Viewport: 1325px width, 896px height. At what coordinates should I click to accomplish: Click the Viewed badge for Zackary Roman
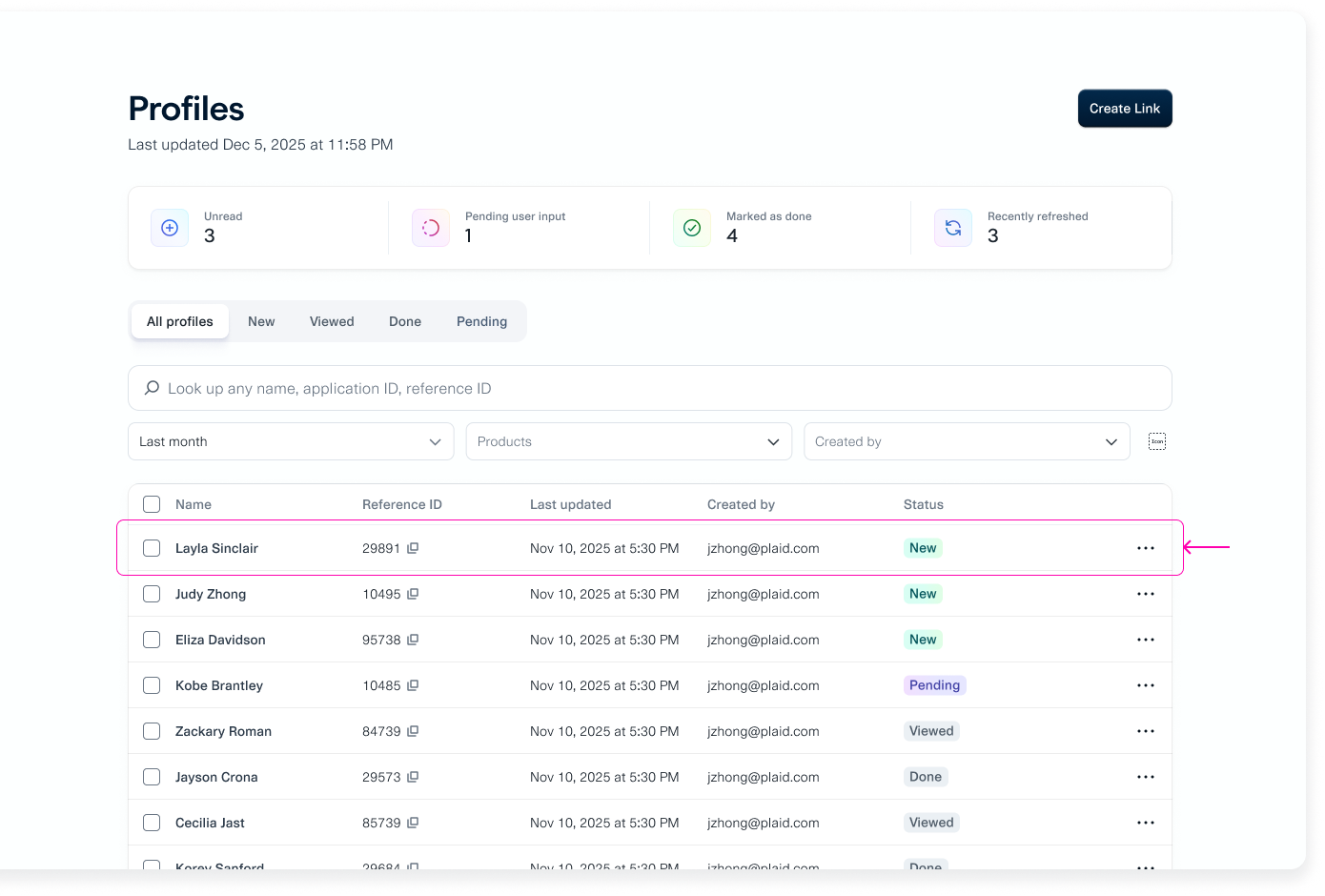tap(931, 731)
